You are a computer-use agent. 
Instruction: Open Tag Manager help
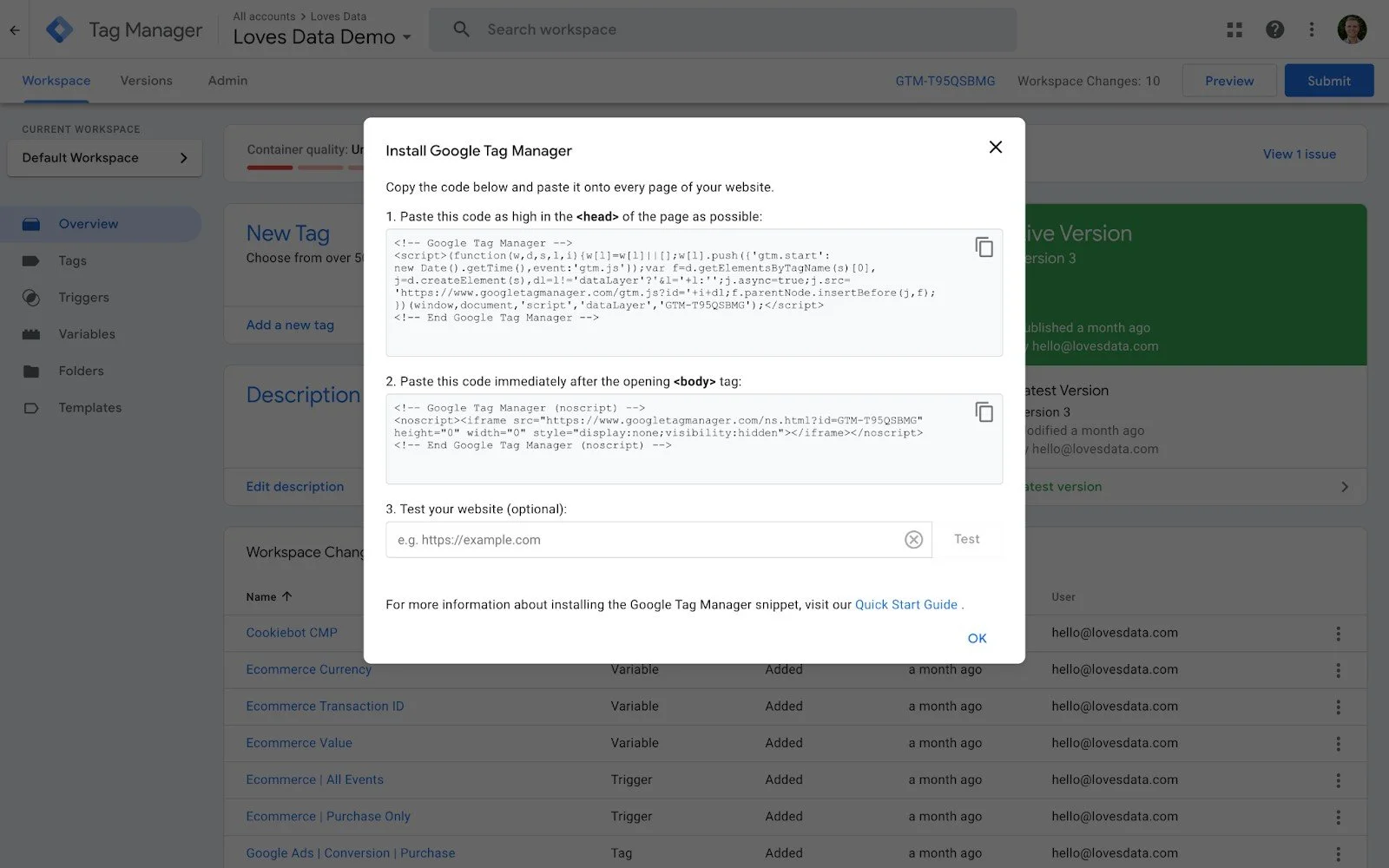1274,29
